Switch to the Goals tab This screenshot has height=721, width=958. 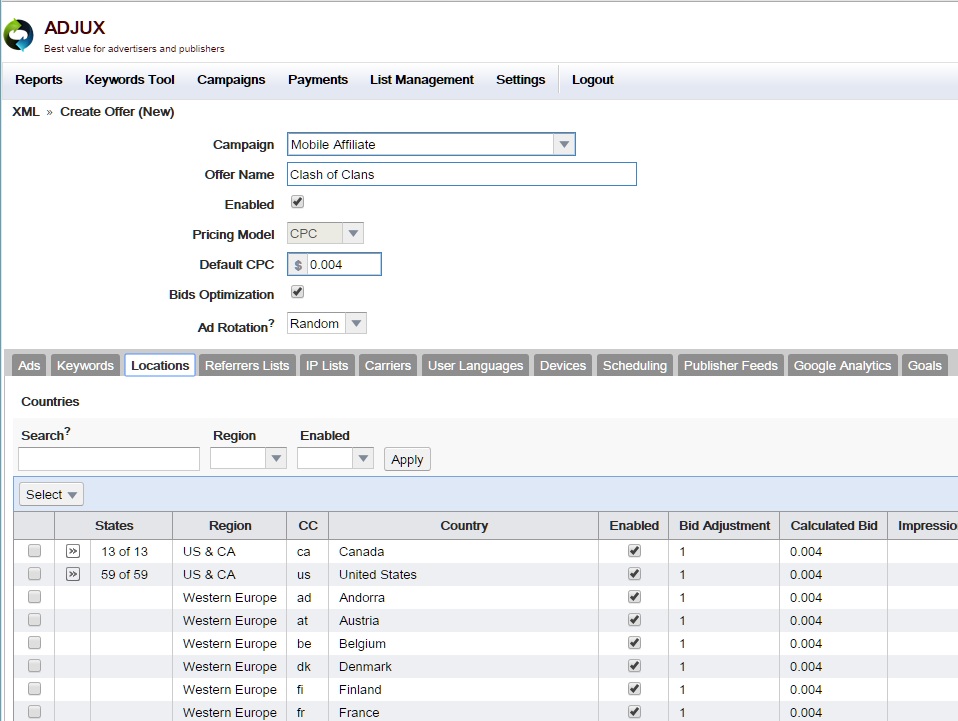pyautogui.click(x=924, y=365)
